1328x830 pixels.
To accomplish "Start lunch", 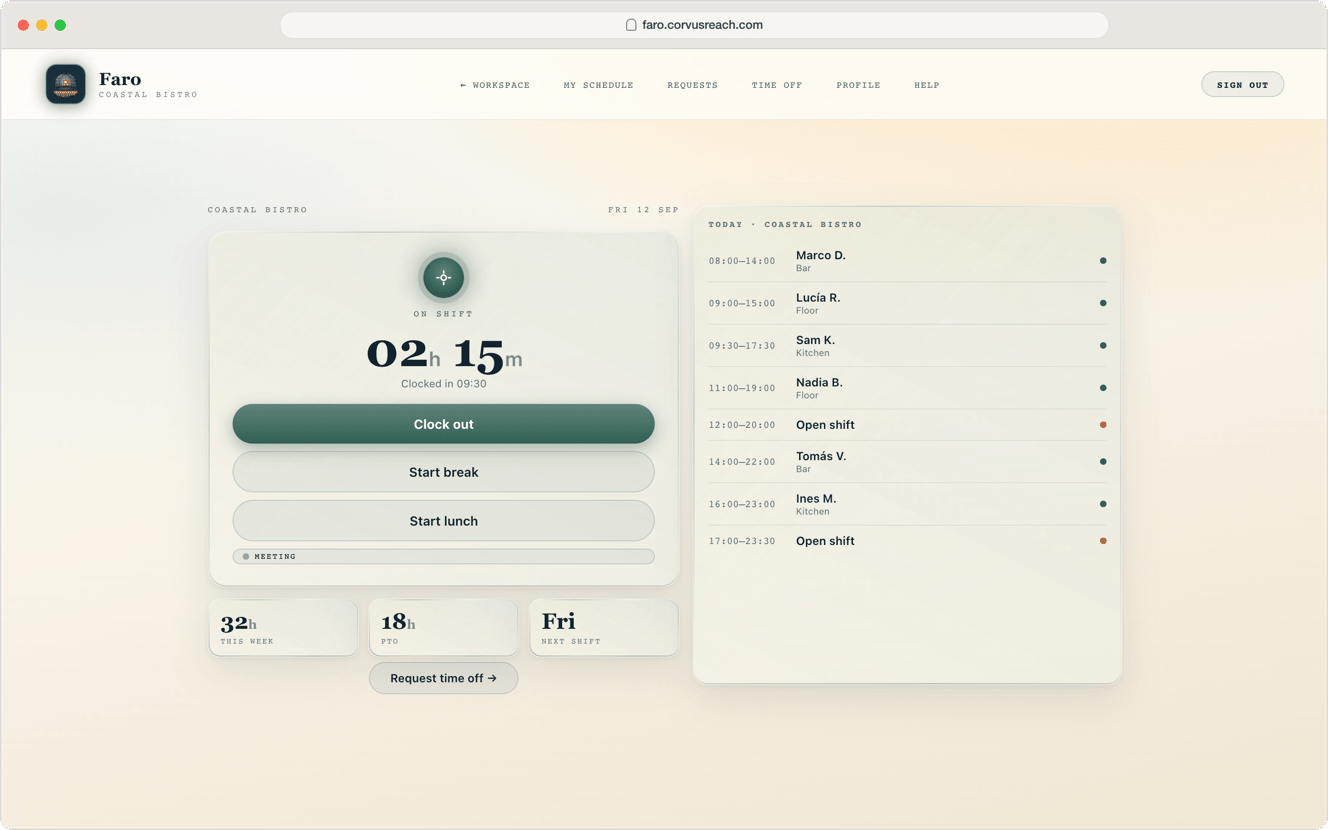I will click(x=443, y=521).
